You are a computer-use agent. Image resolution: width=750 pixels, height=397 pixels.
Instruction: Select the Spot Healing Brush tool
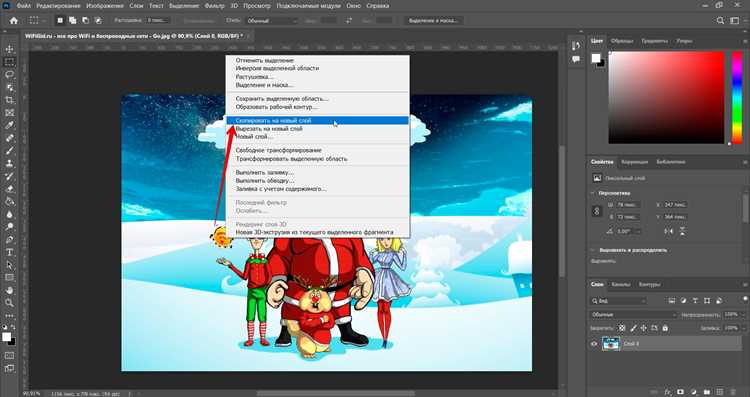coord(10,138)
